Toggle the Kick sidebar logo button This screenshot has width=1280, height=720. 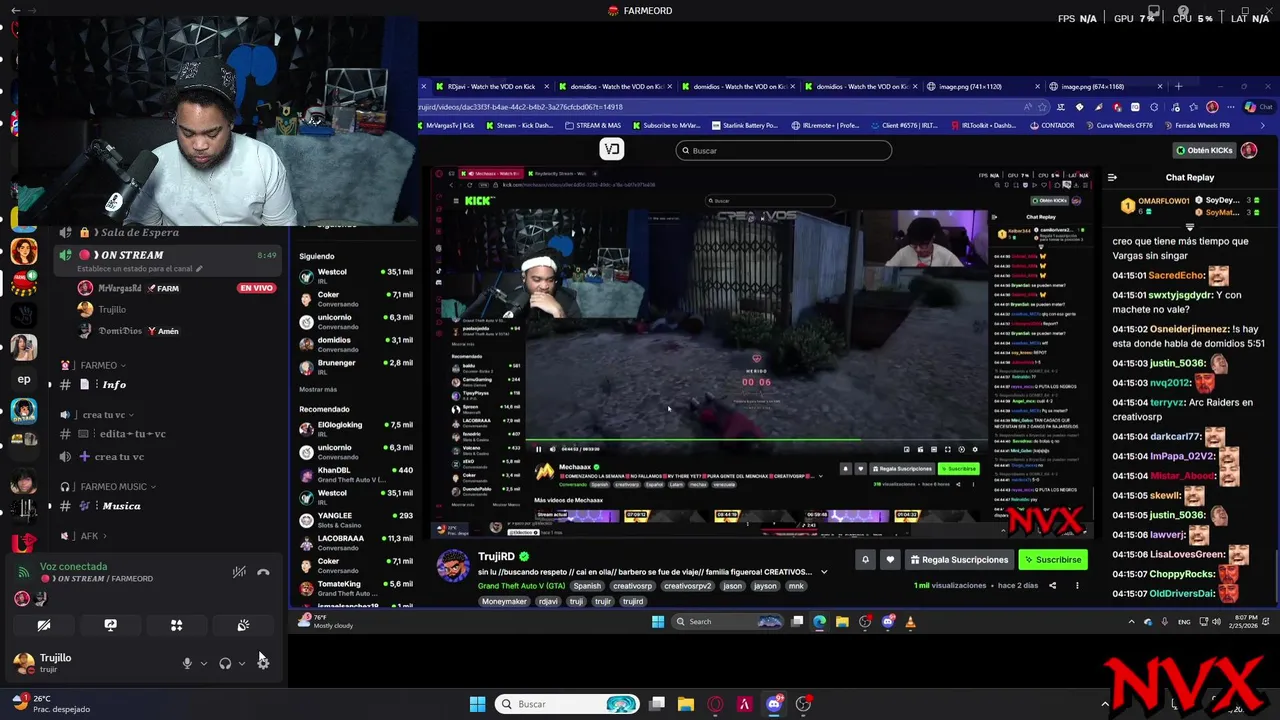611,150
